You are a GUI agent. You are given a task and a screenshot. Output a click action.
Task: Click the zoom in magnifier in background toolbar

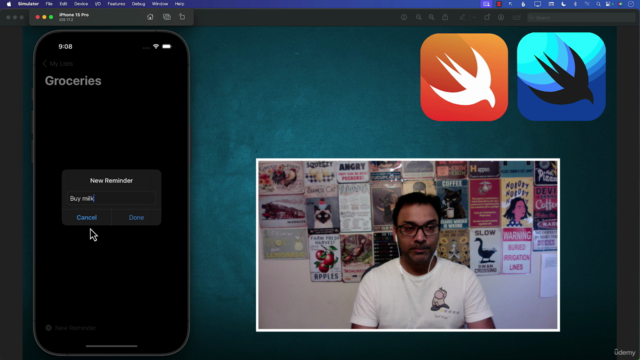[431, 17]
